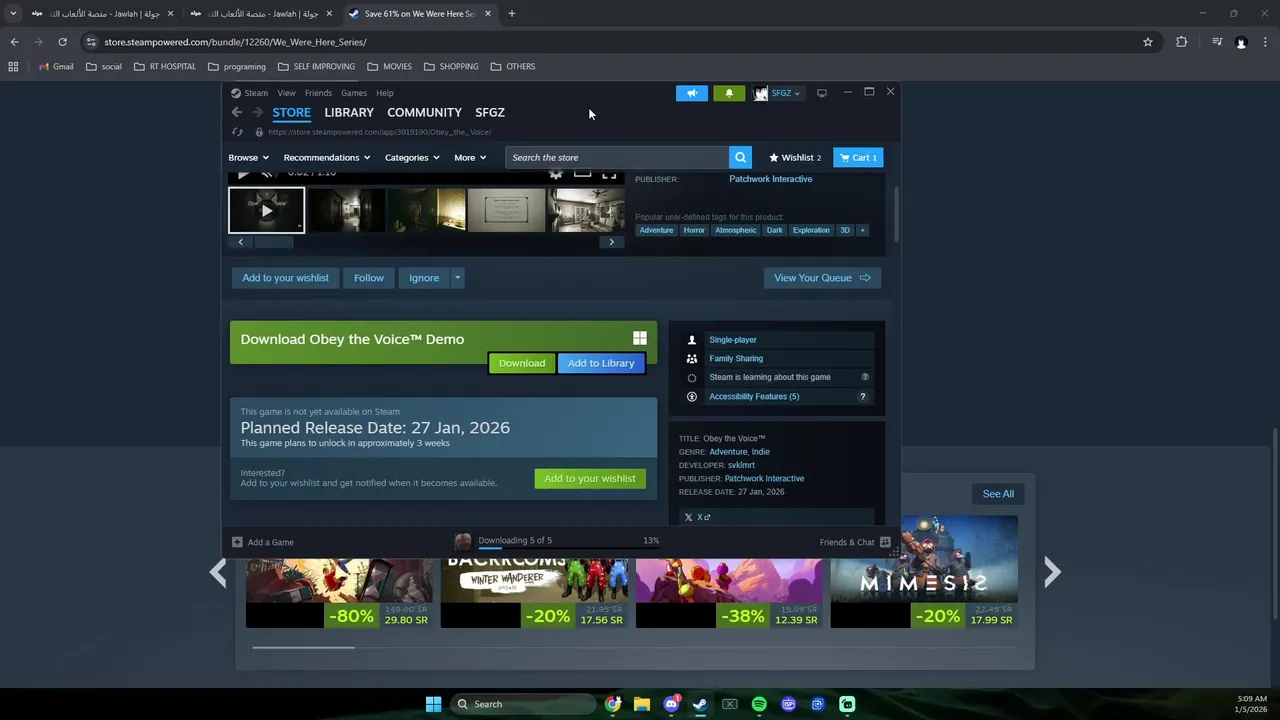Click the Windows platform icon on demo banner
The image size is (1280, 720).
pos(640,338)
